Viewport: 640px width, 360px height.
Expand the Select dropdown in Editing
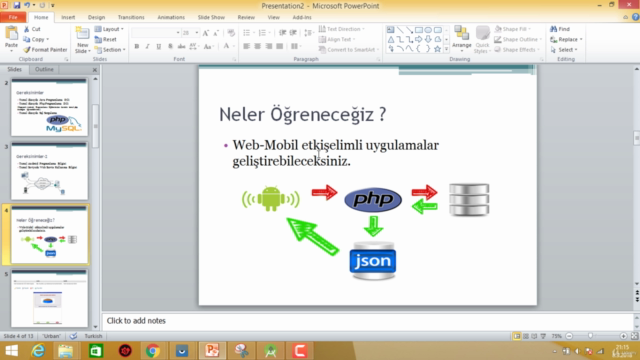(564, 50)
